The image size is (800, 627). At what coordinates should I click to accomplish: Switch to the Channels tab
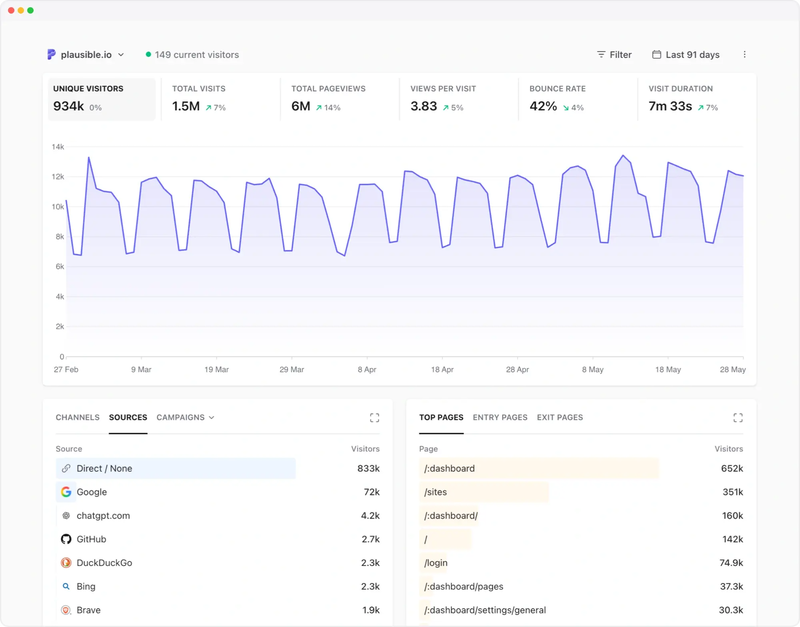pyautogui.click(x=78, y=417)
